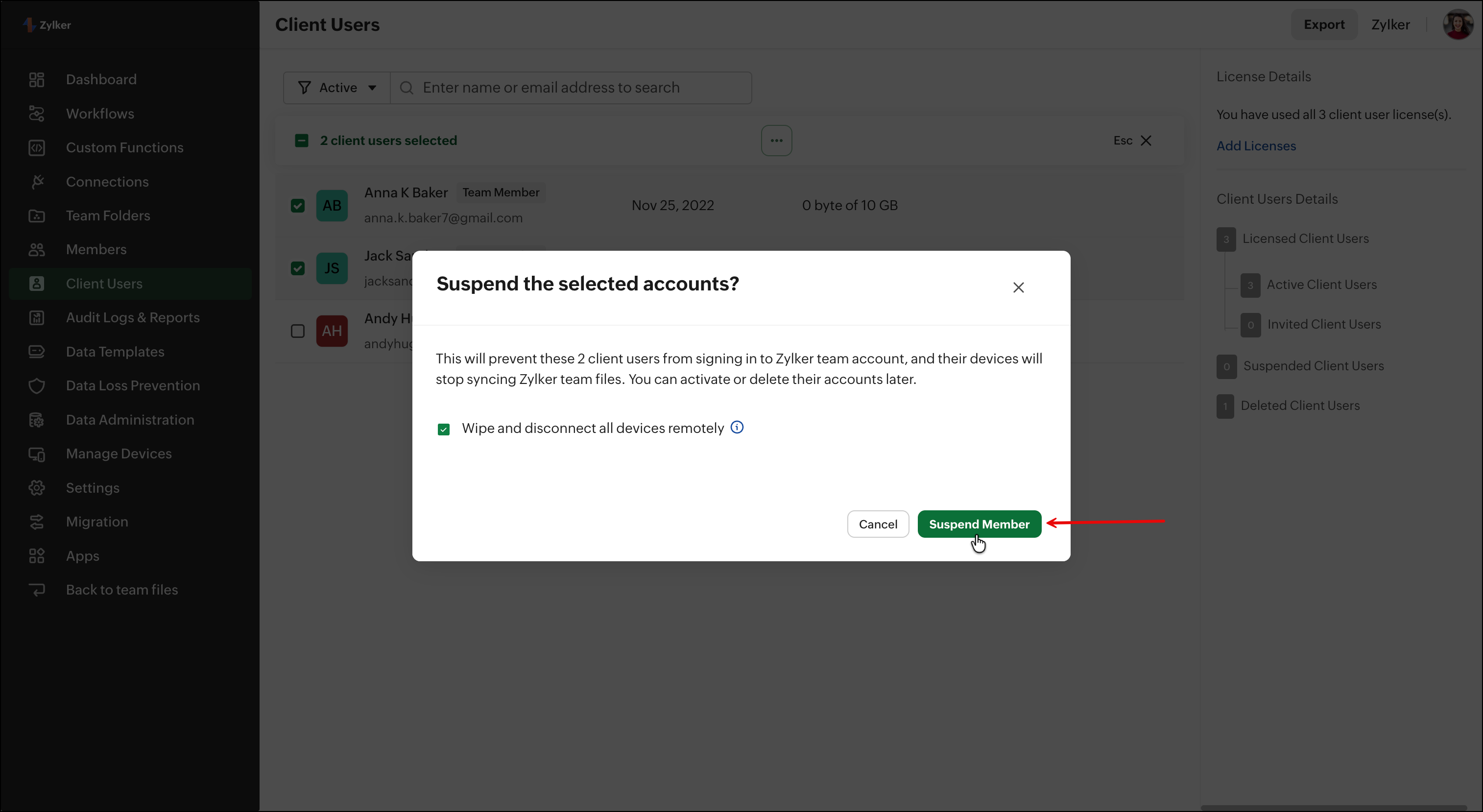Image resolution: width=1483 pixels, height=812 pixels.
Task: Open Custom Functions menu item
Action: (125, 147)
